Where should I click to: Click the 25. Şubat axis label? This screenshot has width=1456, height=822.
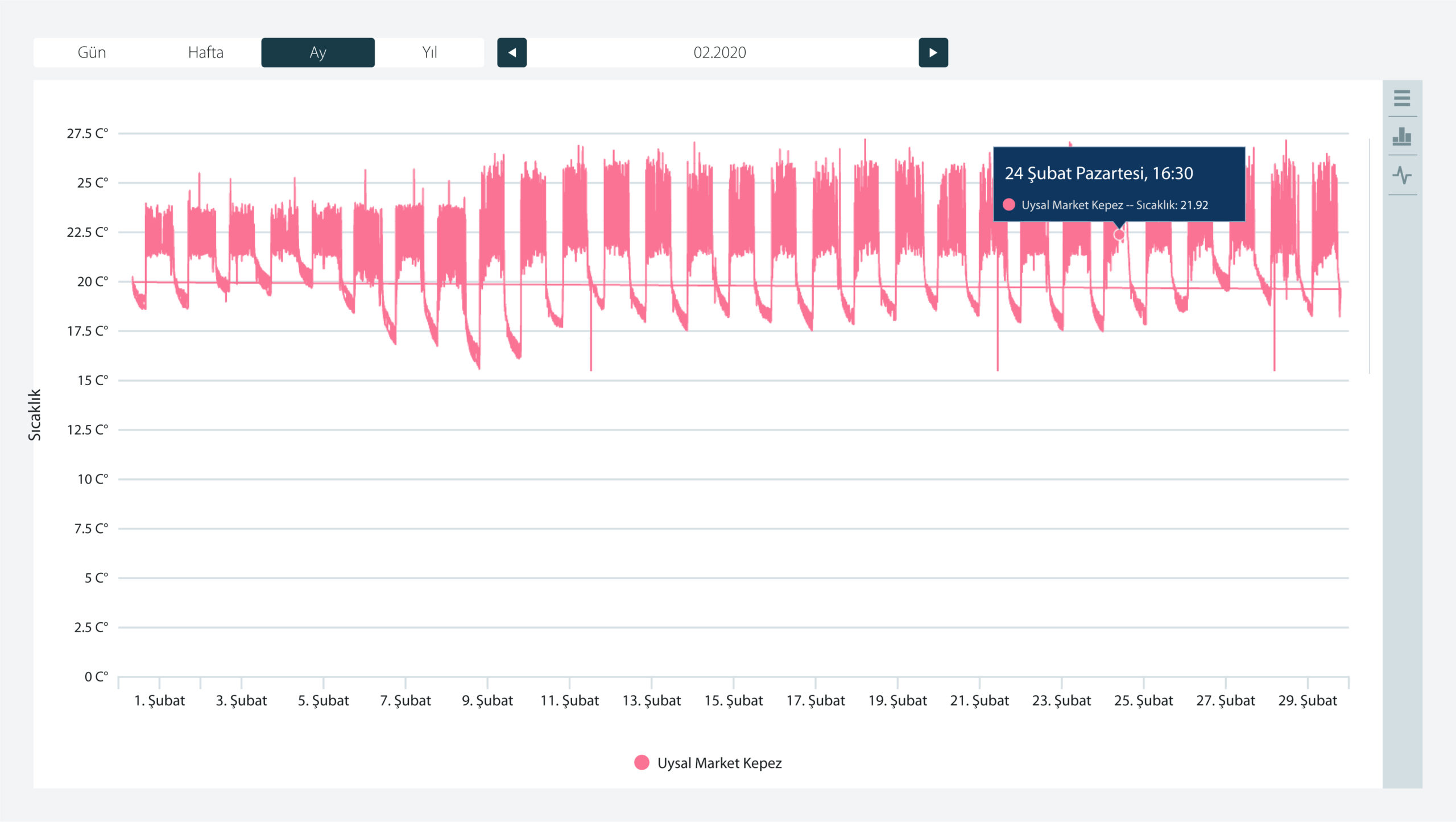click(1144, 700)
